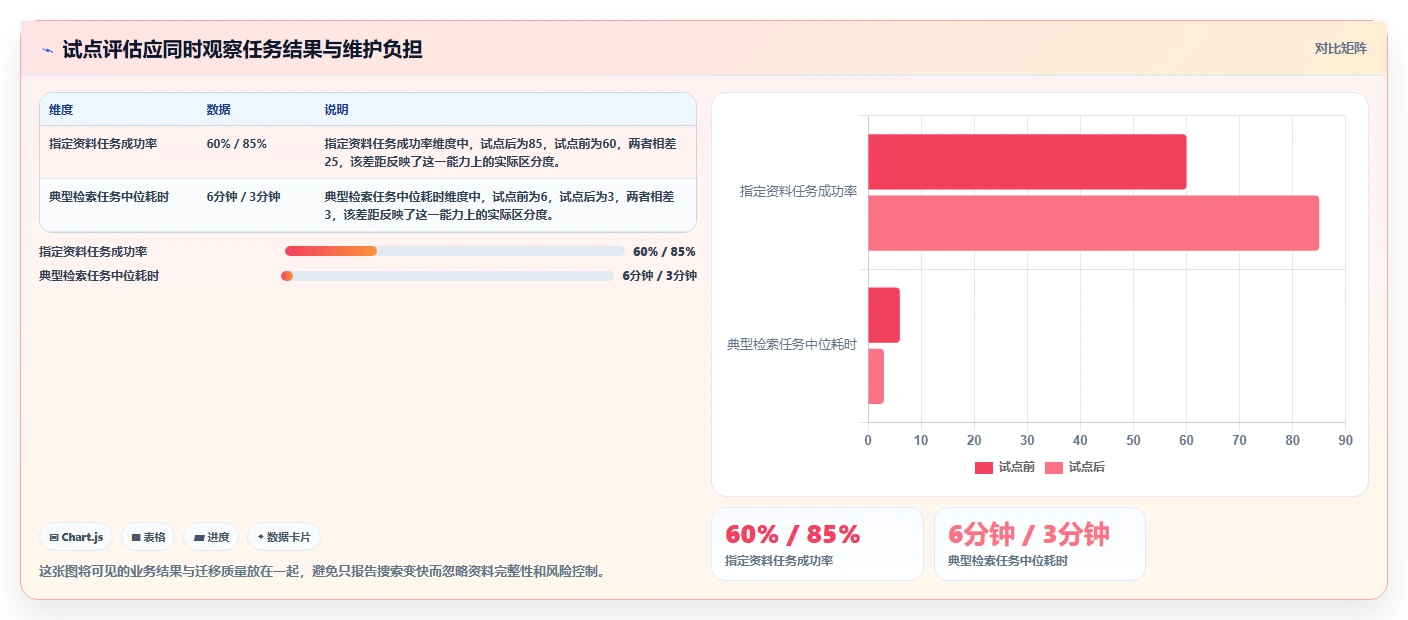Click the 试点前 bar for 典型检索任务中位耗时
Screen dimensions: 1408x620
[884, 315]
